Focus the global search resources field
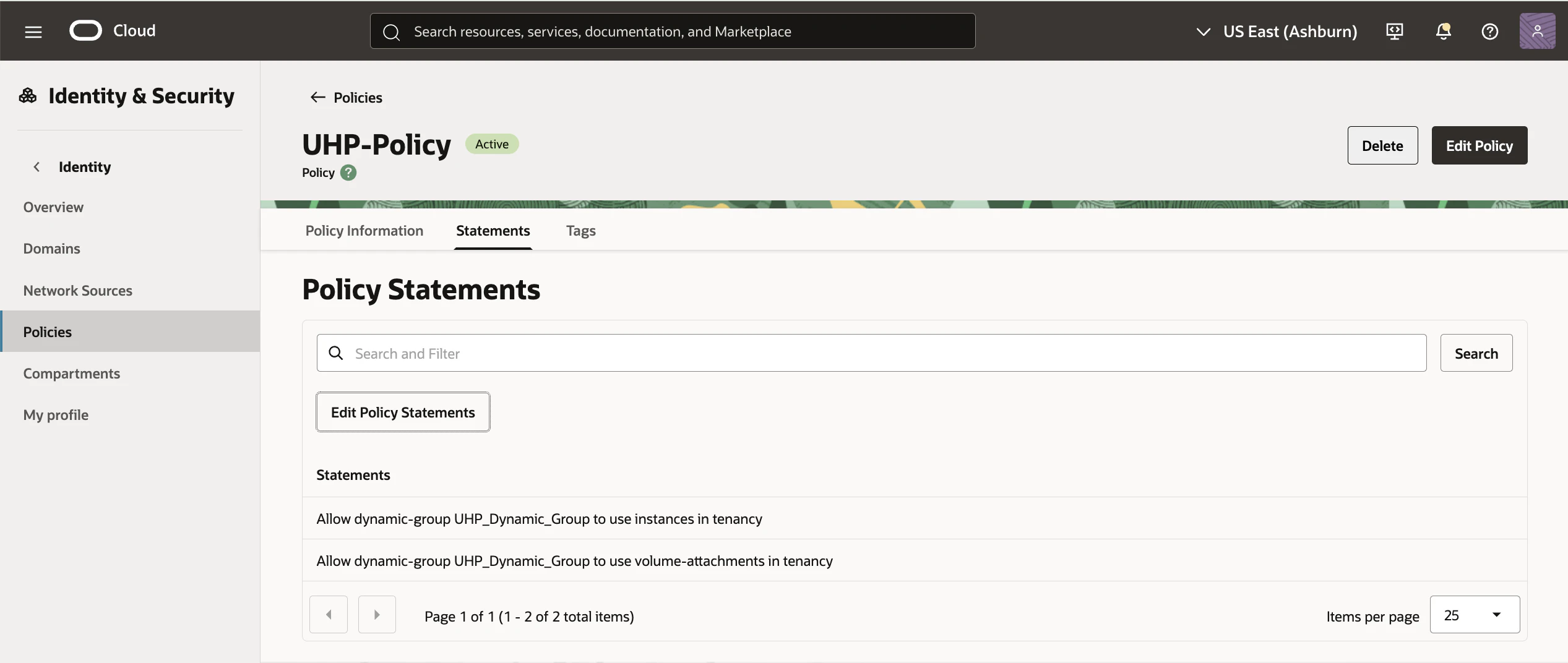This screenshot has width=1568, height=663. (x=673, y=31)
